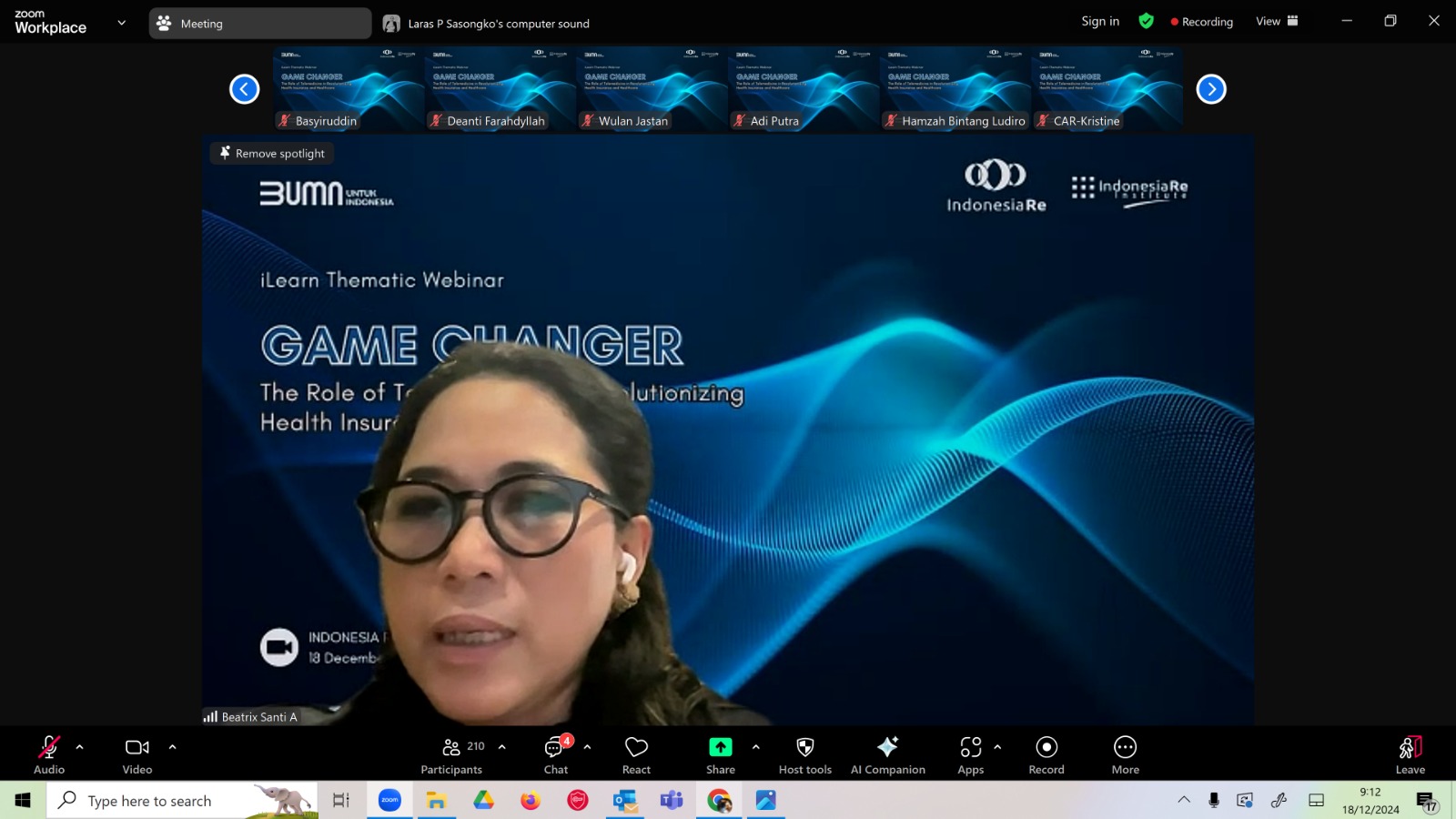Click the microphone tray icon
Screen dimensions: 1456x819
pos(1214,800)
